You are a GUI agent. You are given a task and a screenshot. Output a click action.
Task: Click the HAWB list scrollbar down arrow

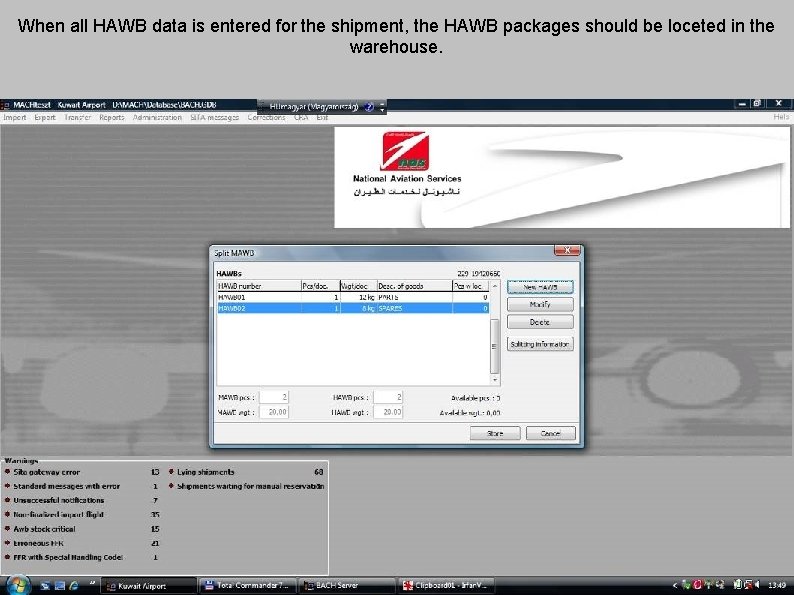coord(495,380)
